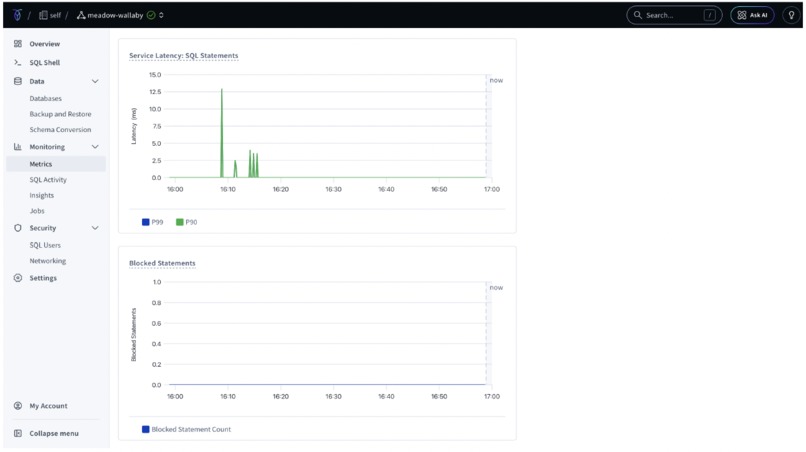806x452 pixels.
Task: Click the Security section label
Action: (x=43, y=228)
